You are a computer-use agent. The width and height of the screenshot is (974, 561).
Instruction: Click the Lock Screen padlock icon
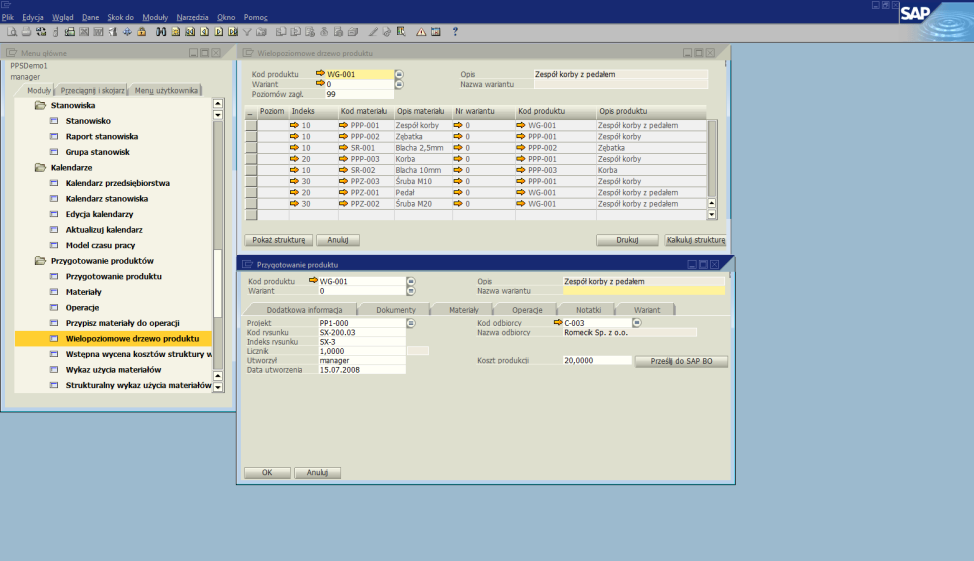point(142,32)
